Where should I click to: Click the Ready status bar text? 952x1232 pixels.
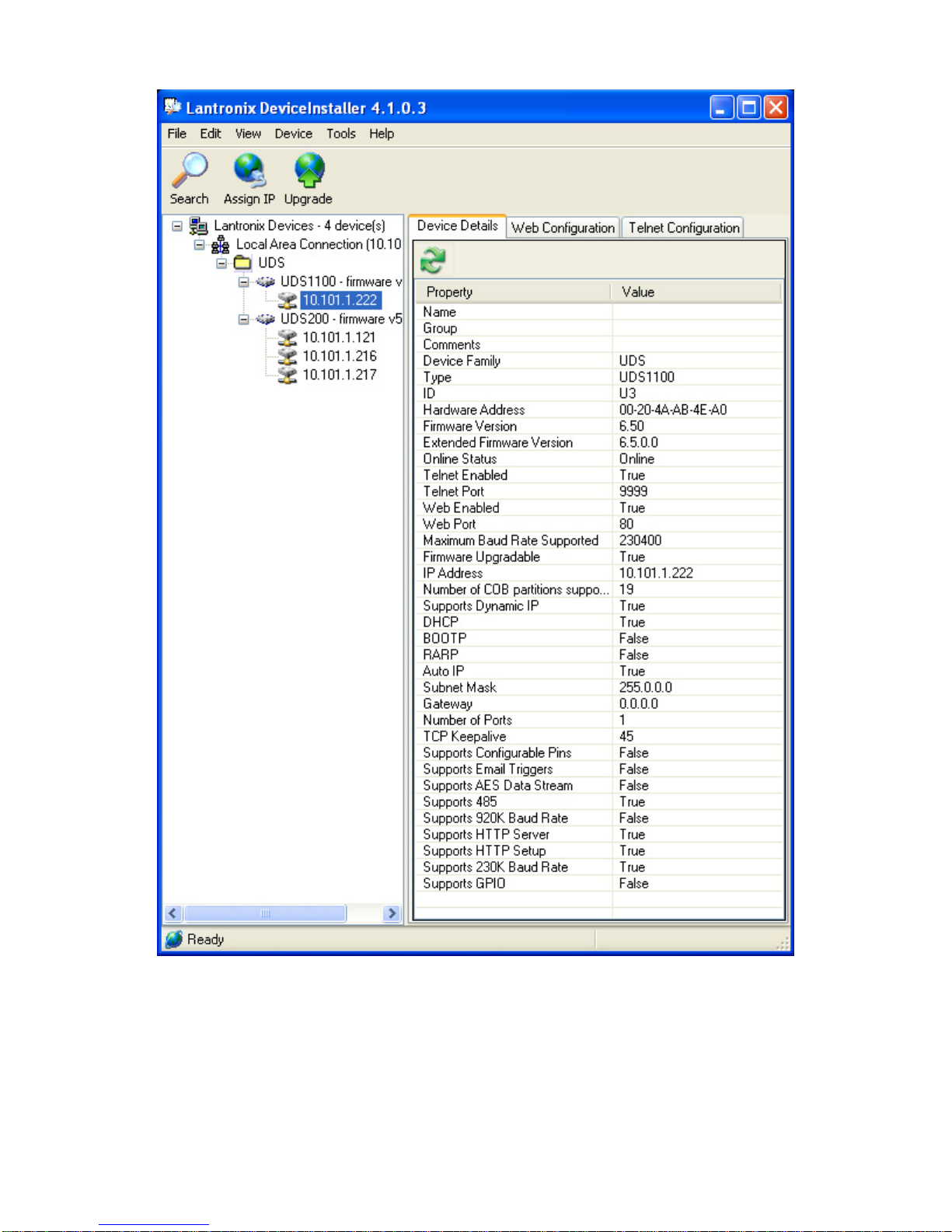click(x=206, y=940)
